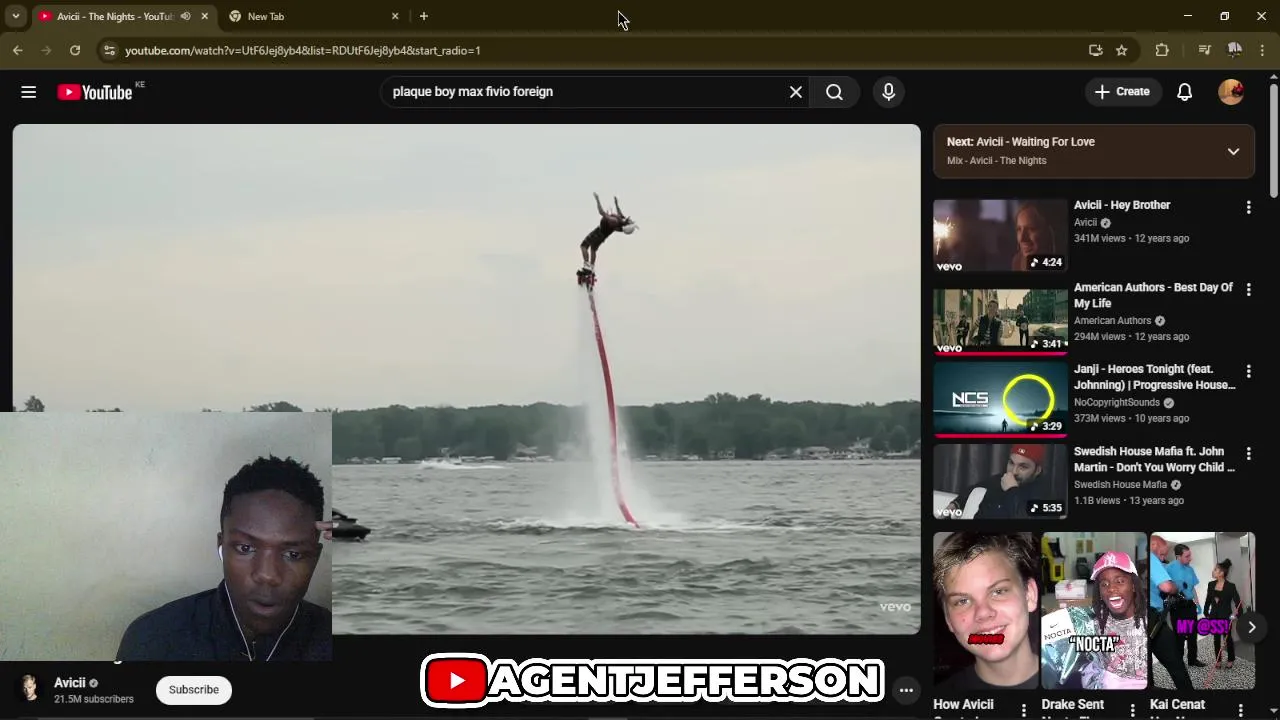Click the '21.5M subscribers' text
Image resolution: width=1280 pixels, height=720 pixels.
(x=94, y=699)
